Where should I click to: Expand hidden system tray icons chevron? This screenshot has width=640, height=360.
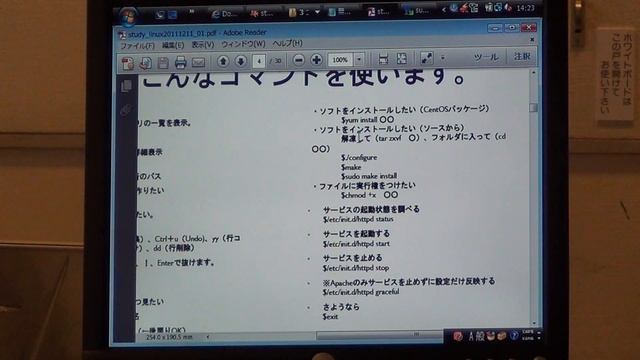coord(444,9)
